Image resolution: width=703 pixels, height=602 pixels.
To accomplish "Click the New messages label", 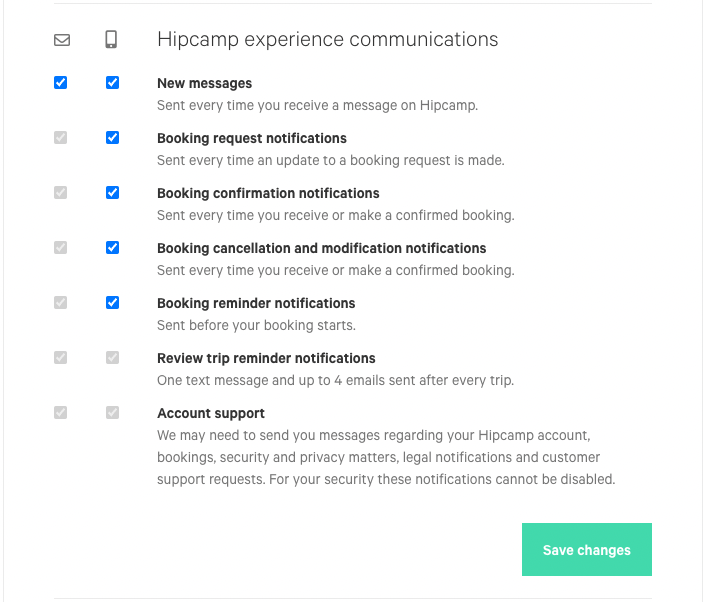I will pyautogui.click(x=204, y=83).
